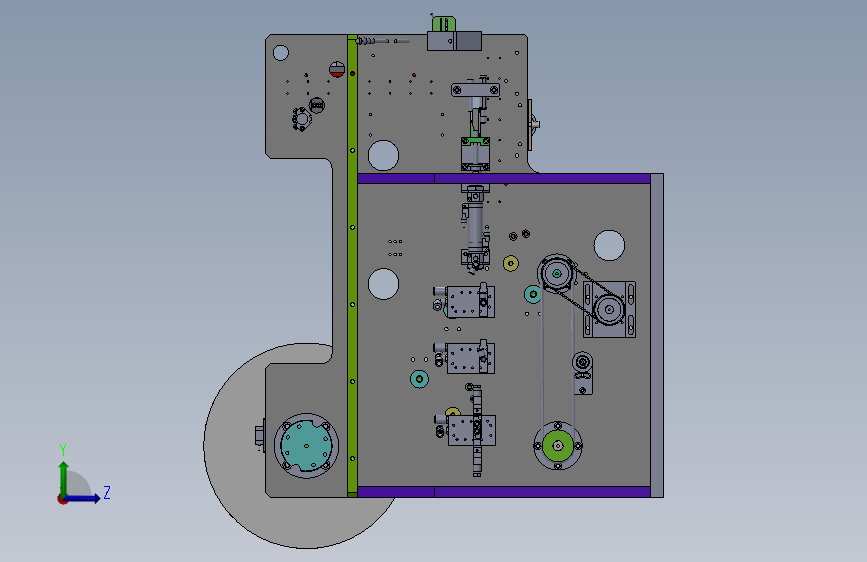Viewport: 867px width, 562px height.
Task: Pick the large round hole above the motor plate
Action: tap(609, 245)
